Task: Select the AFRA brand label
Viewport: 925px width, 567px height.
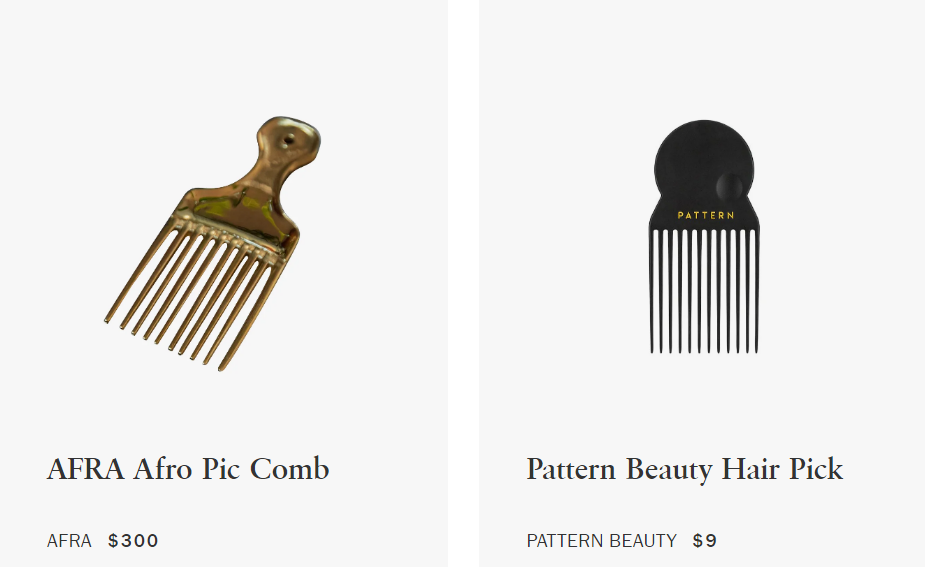Action: (x=69, y=540)
